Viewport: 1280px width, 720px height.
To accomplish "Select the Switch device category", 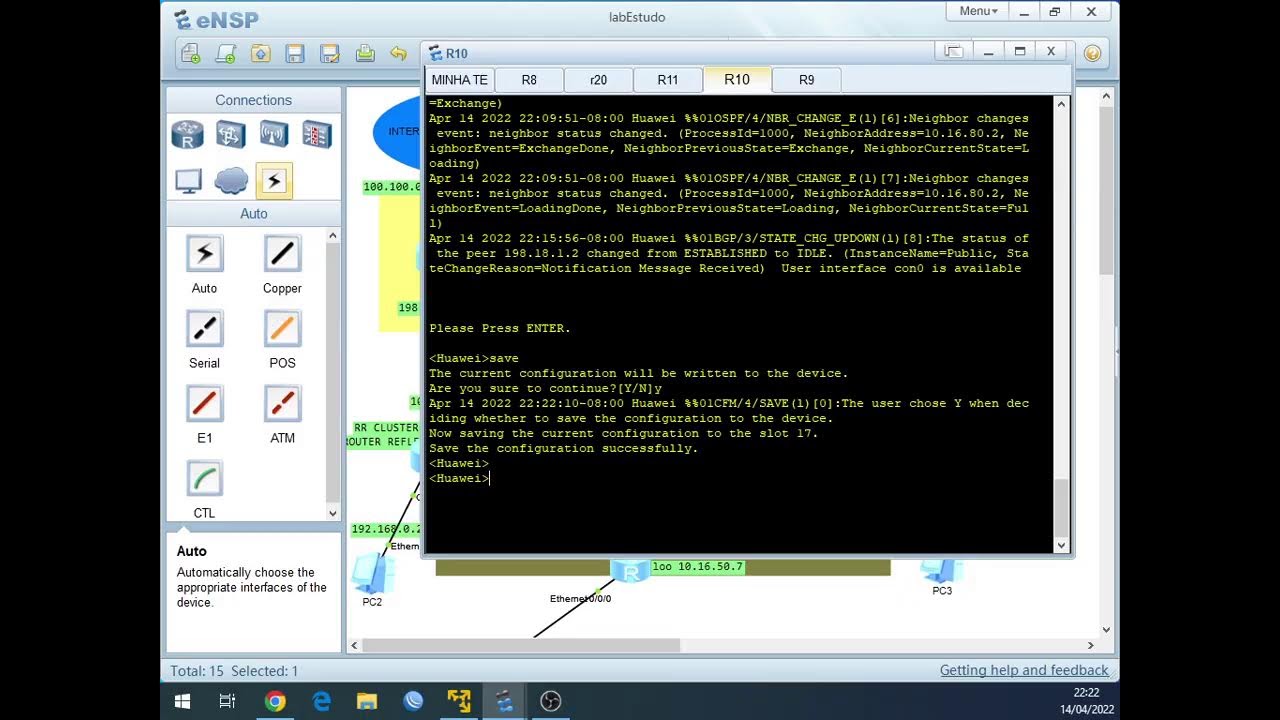I will pyautogui.click(x=231, y=134).
